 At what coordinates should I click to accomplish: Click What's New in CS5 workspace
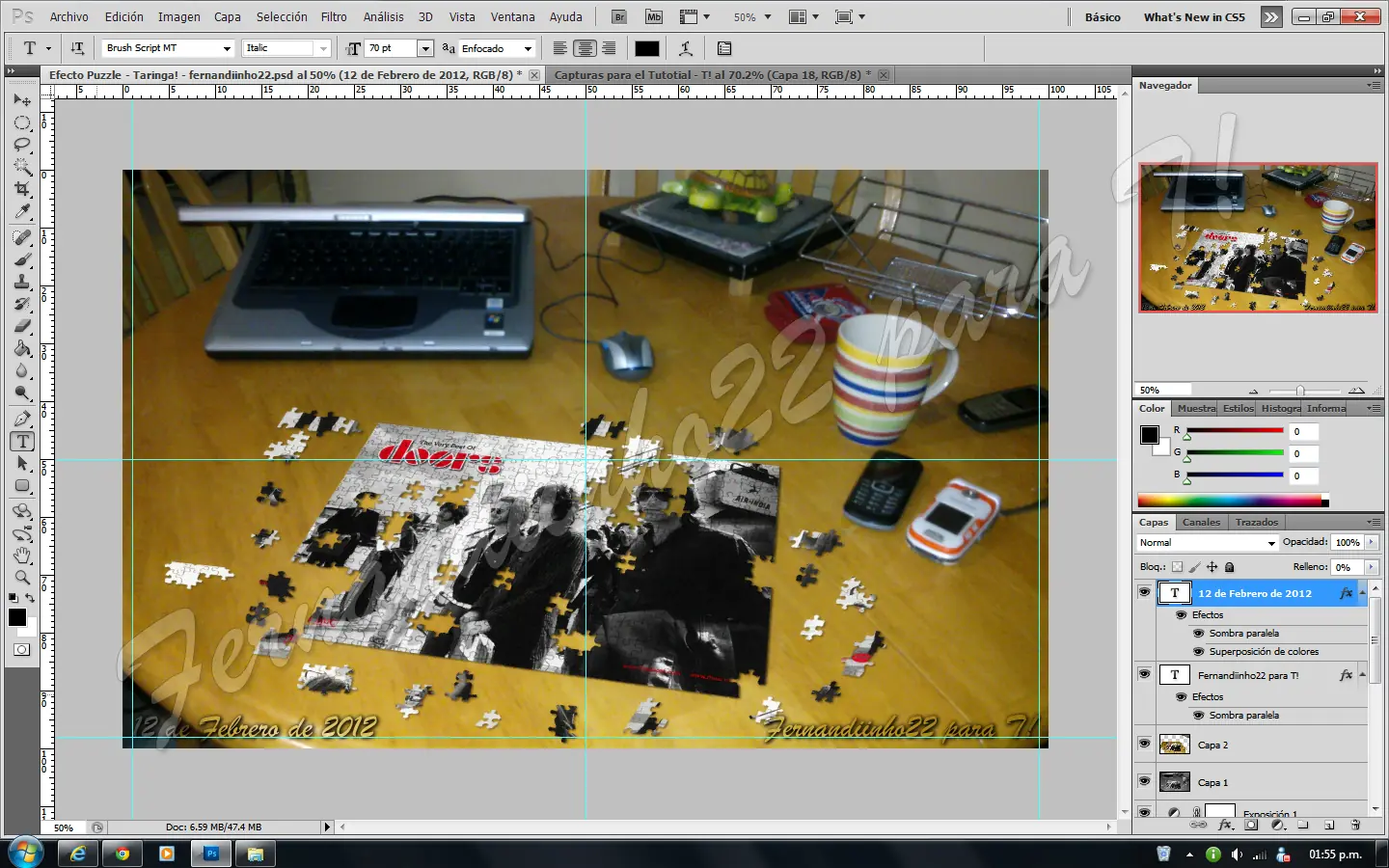tap(1194, 16)
